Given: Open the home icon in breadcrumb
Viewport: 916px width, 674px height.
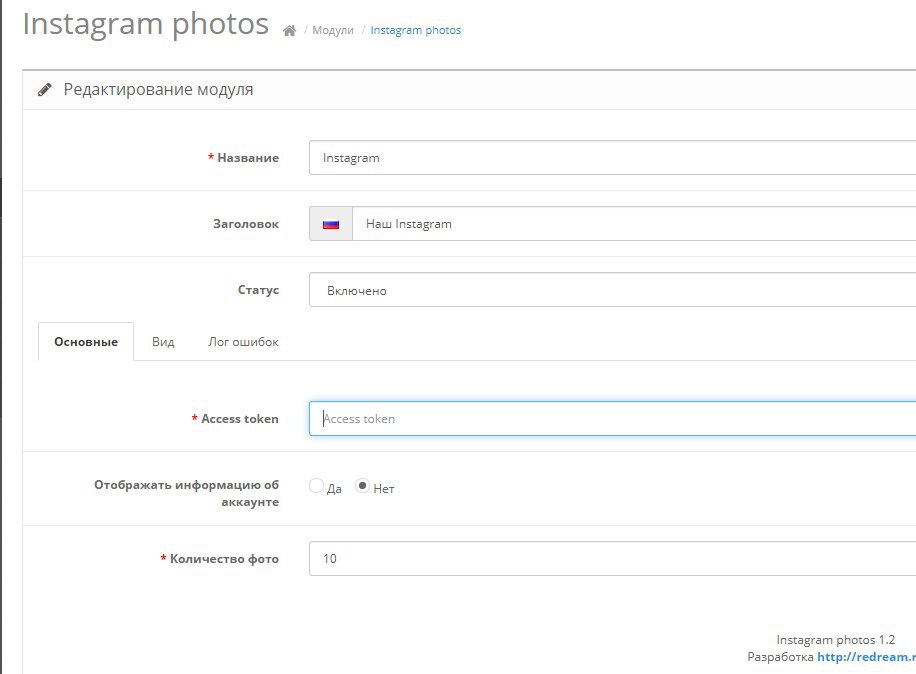Looking at the screenshot, I should click(289, 30).
